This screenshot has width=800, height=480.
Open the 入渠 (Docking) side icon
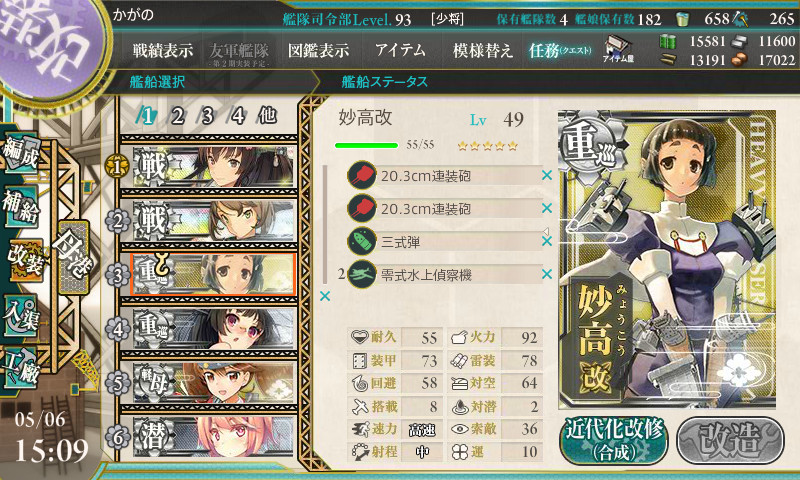[x=21, y=315]
